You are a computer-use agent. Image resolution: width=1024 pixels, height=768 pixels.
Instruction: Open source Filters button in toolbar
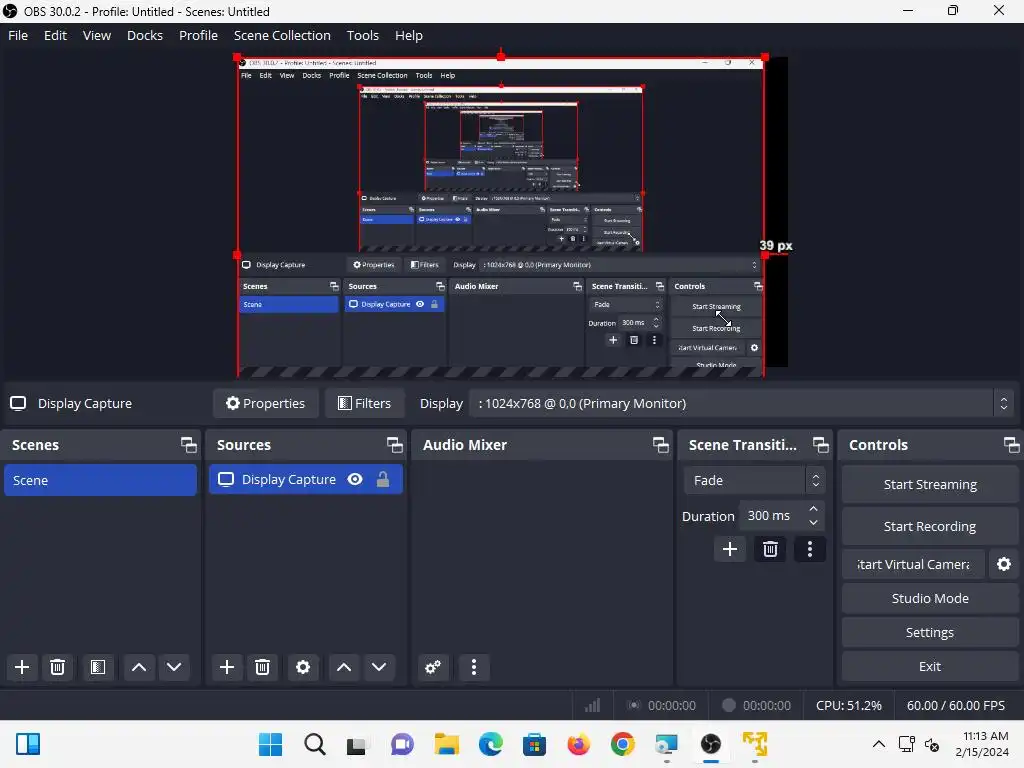(x=364, y=404)
